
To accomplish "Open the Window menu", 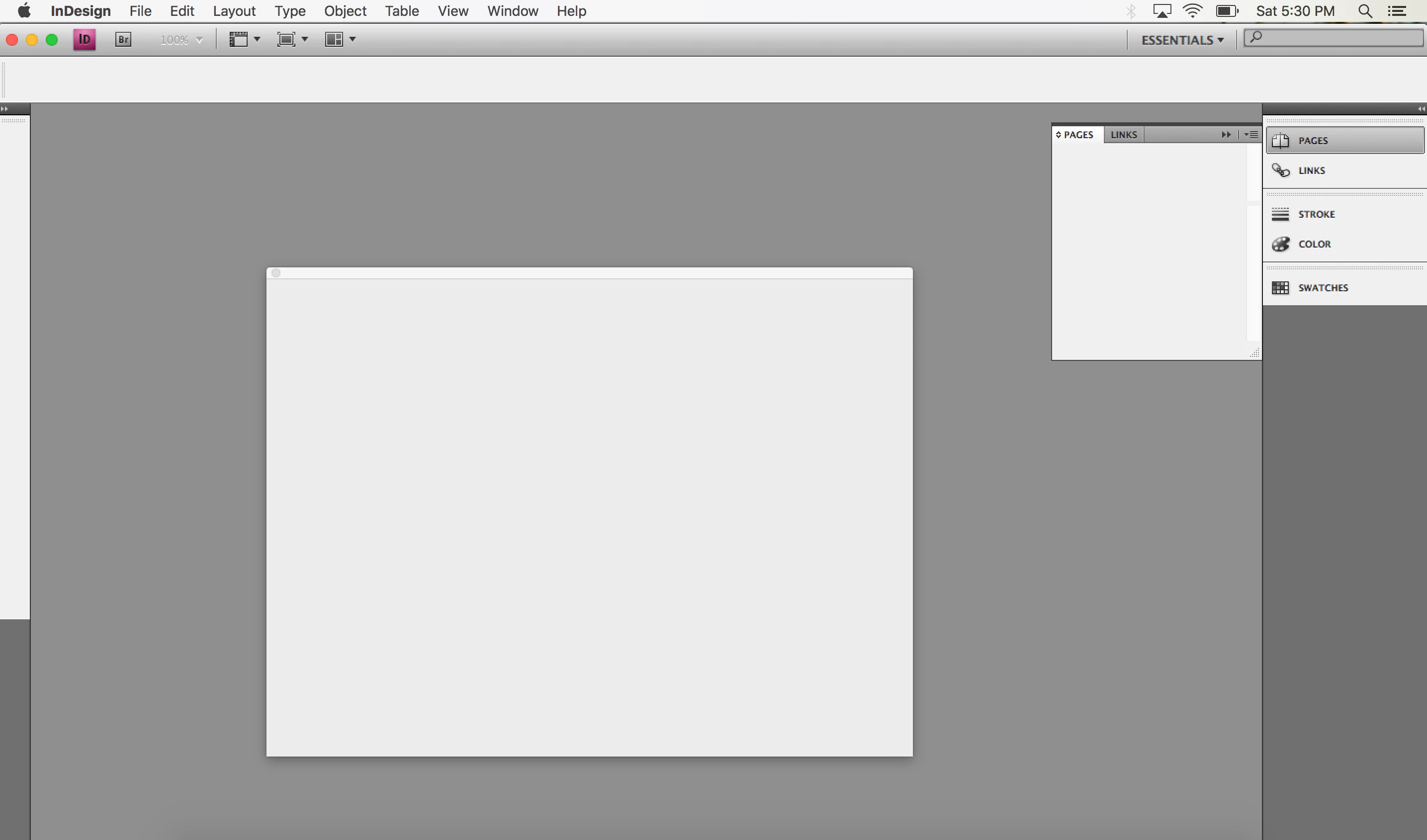I will coord(513,11).
